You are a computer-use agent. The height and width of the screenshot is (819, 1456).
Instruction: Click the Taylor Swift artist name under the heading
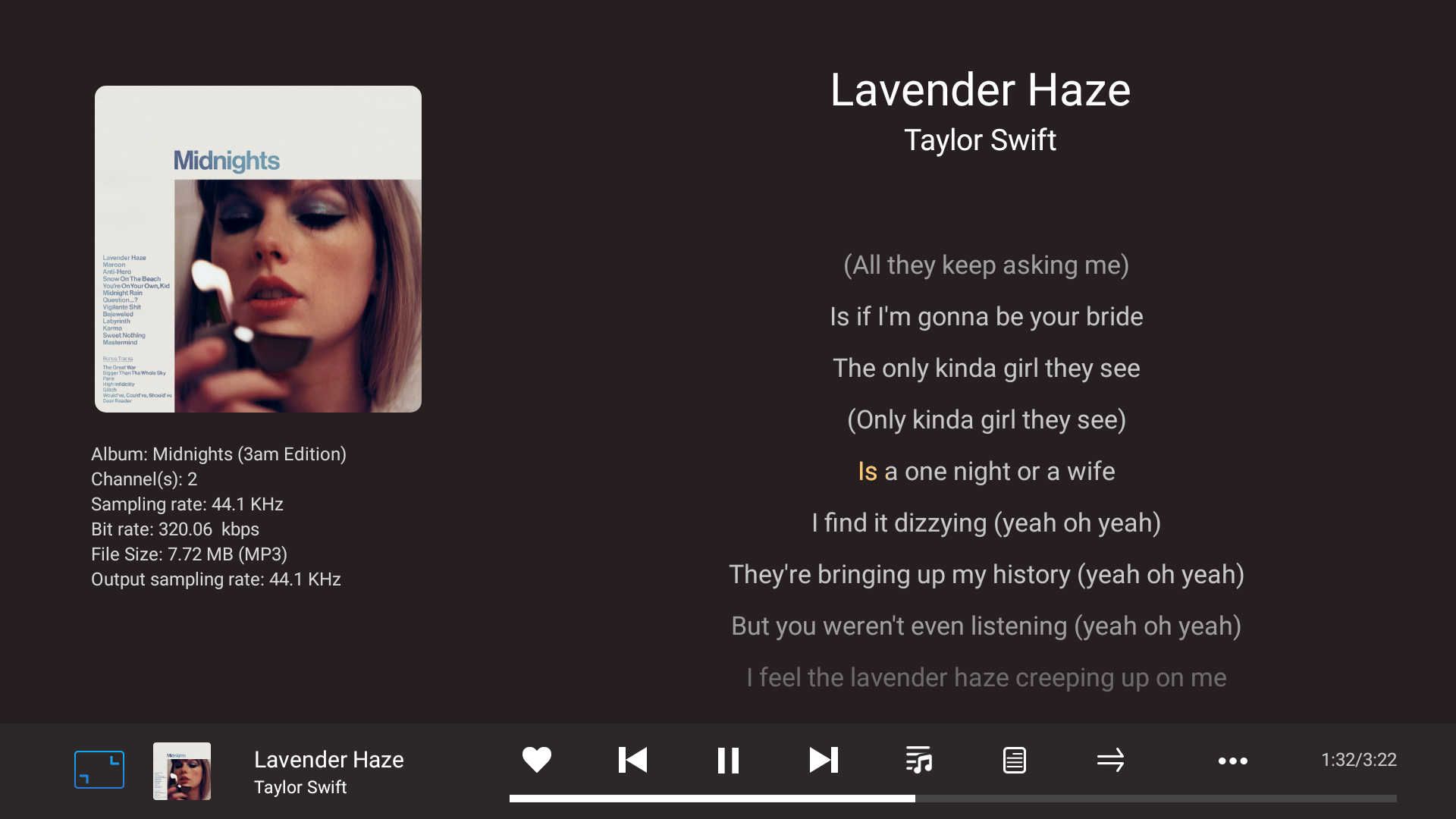click(980, 140)
